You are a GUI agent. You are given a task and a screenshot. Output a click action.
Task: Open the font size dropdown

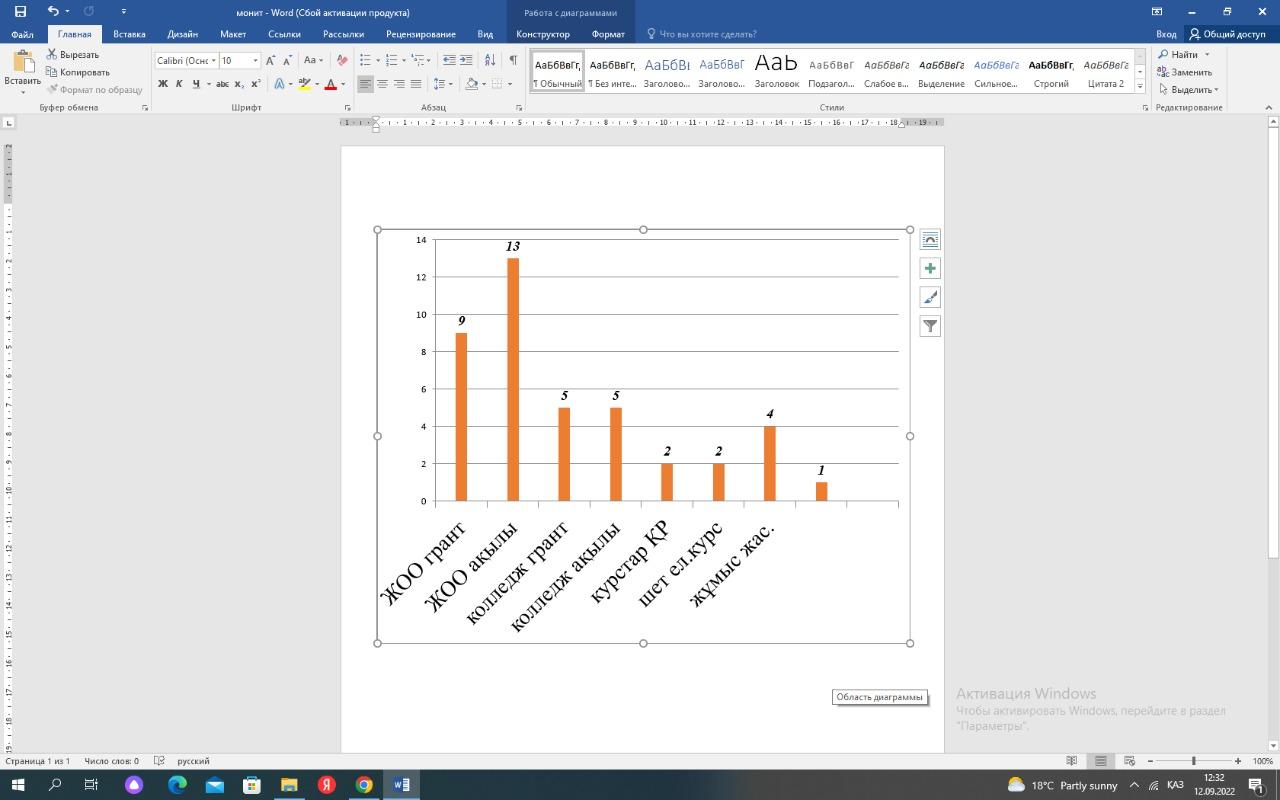pyautogui.click(x=255, y=61)
